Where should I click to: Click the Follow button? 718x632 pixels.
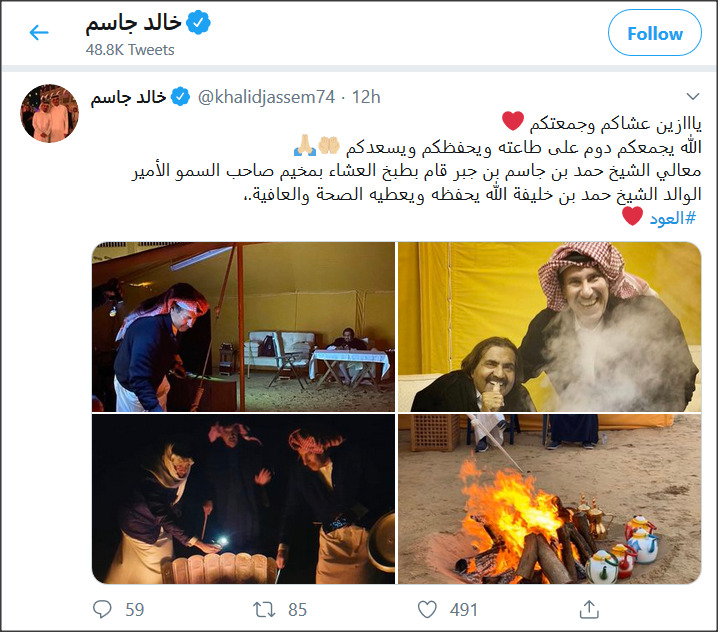coord(654,33)
